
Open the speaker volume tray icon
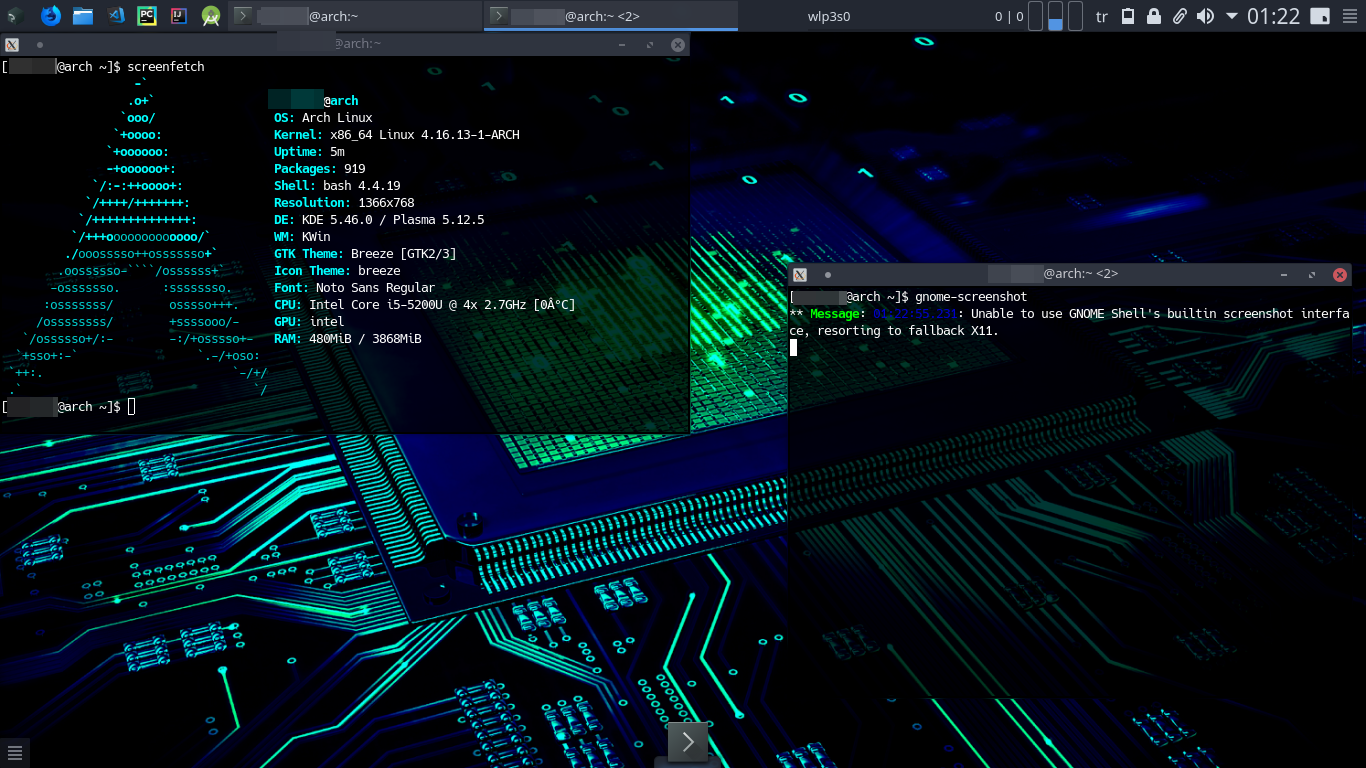click(1205, 16)
